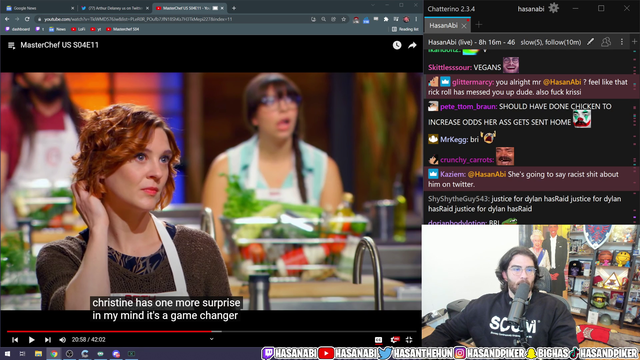Open the Masterchef S04 bookmark
The height and width of the screenshot is (360, 640).
[122, 29]
